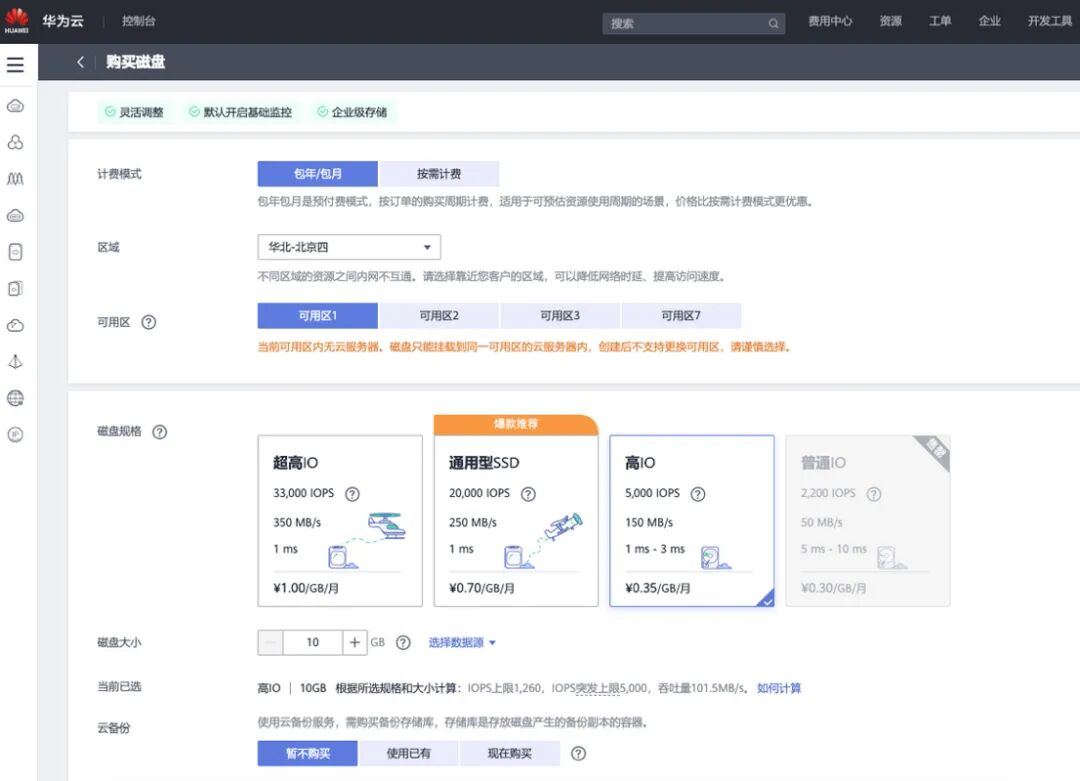Select 按需计费 billing mode
The width and height of the screenshot is (1080, 781).
coord(439,174)
